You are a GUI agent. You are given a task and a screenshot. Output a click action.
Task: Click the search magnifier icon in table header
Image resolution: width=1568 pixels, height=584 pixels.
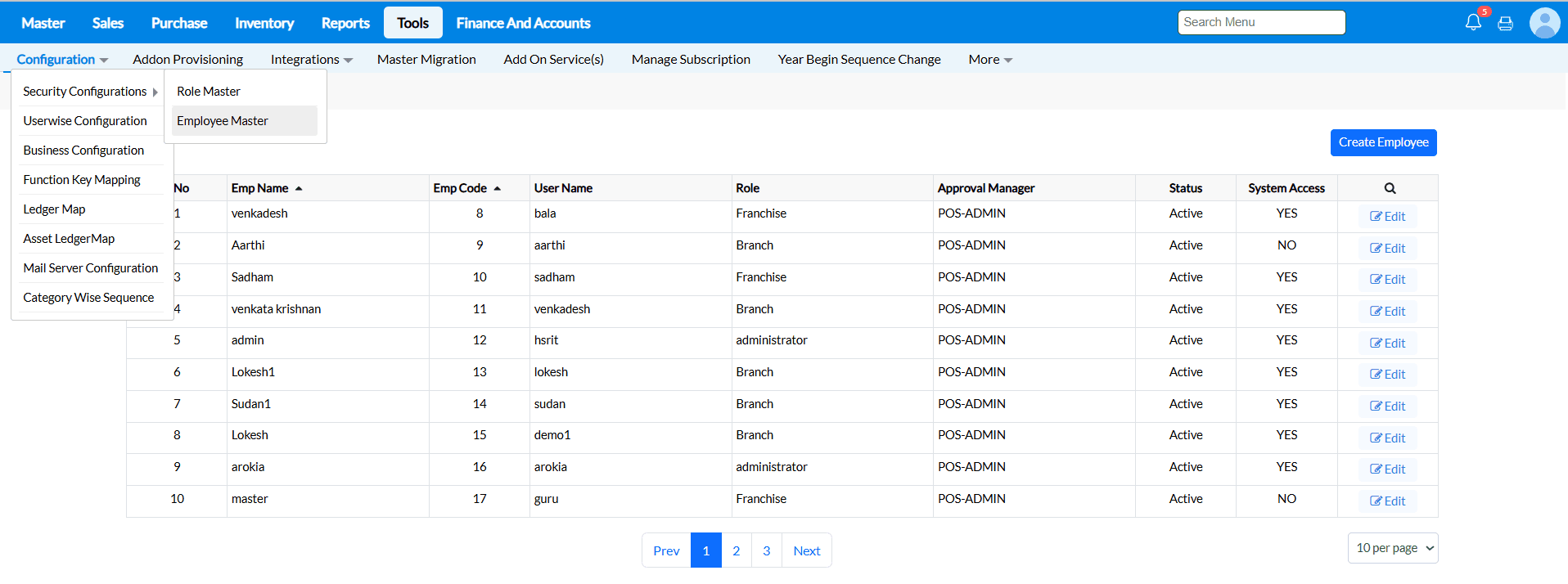click(x=1390, y=188)
